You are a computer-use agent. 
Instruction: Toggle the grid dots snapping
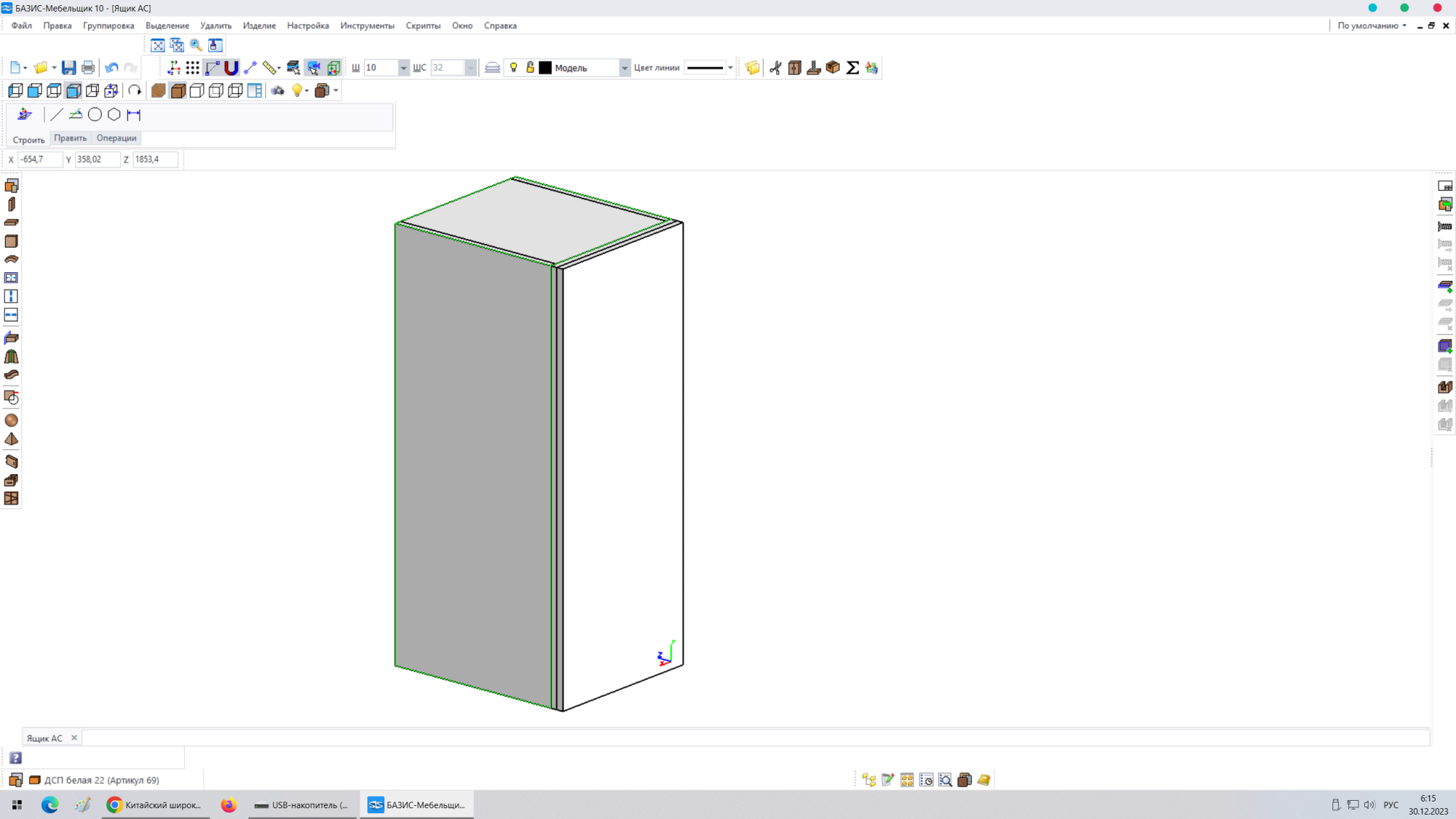pos(192,68)
